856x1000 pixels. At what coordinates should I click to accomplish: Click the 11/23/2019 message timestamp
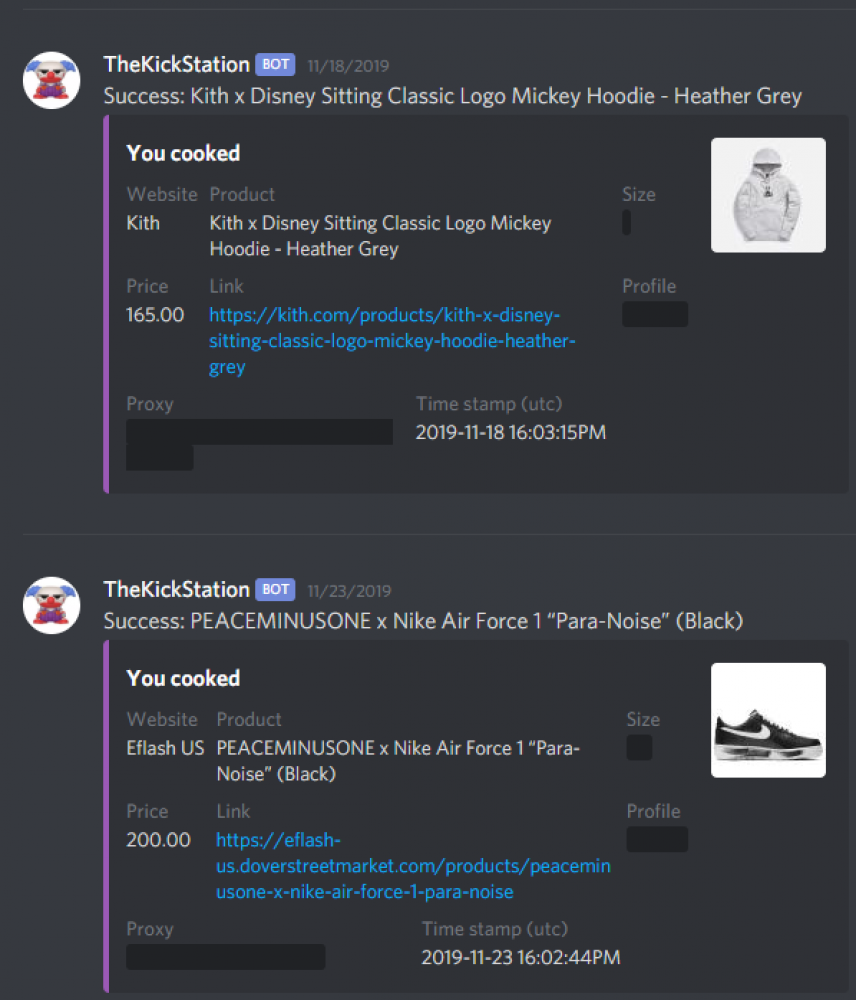click(x=350, y=591)
